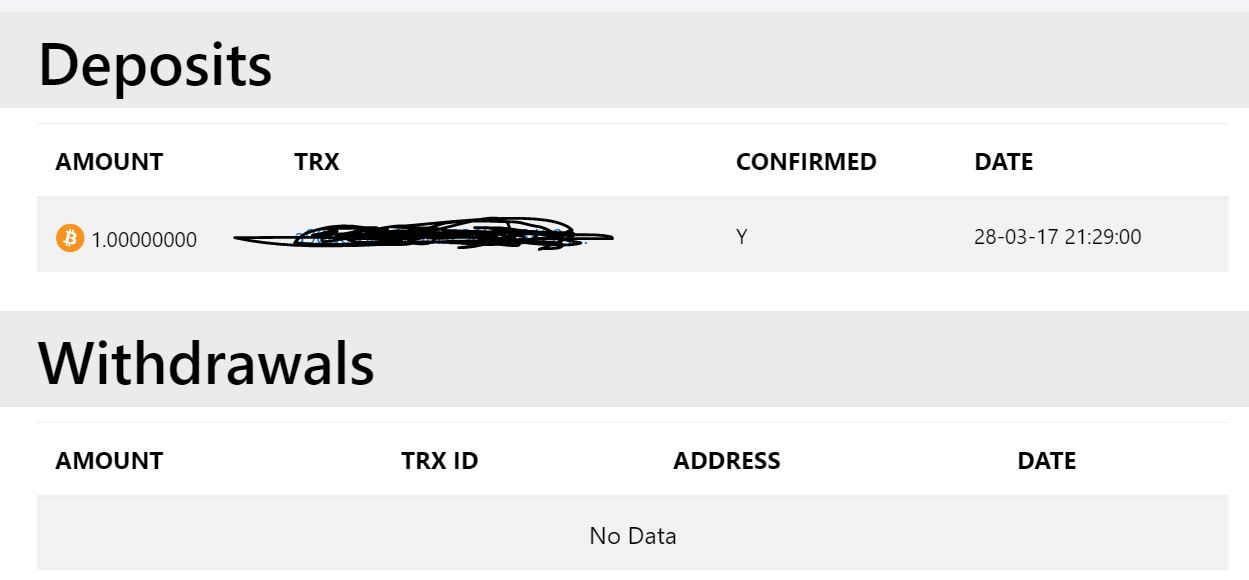The width and height of the screenshot is (1249, 580).
Task: Sort deposits by the DATE column header
Action: 1003,162
